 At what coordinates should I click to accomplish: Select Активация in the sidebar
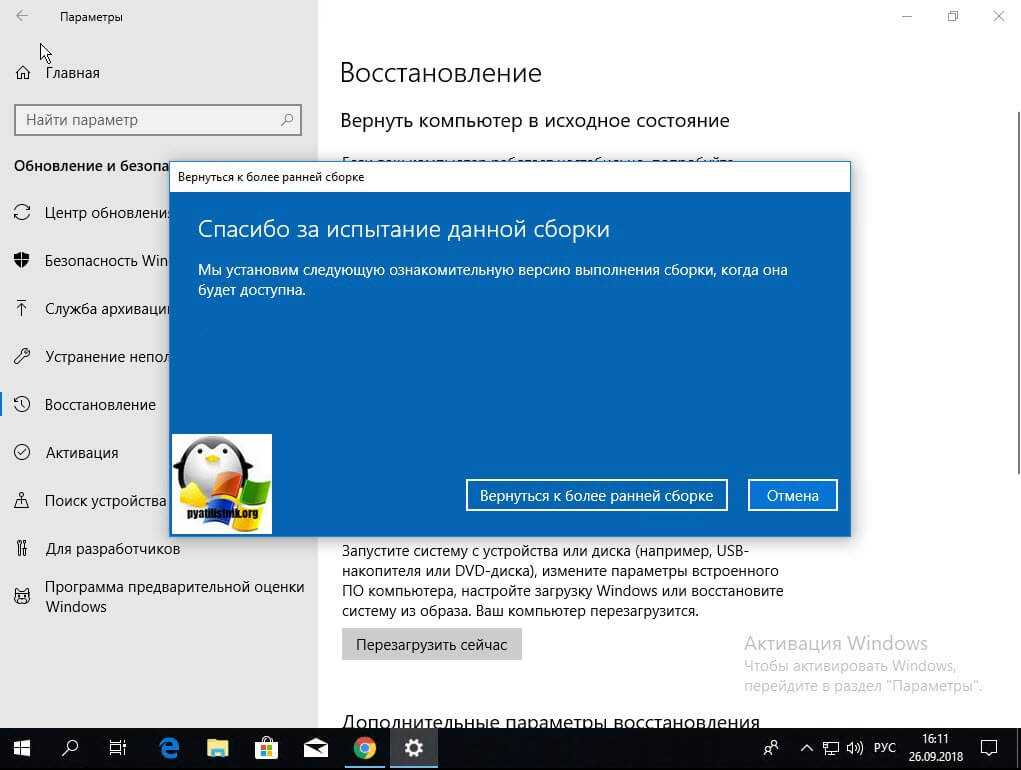click(81, 453)
